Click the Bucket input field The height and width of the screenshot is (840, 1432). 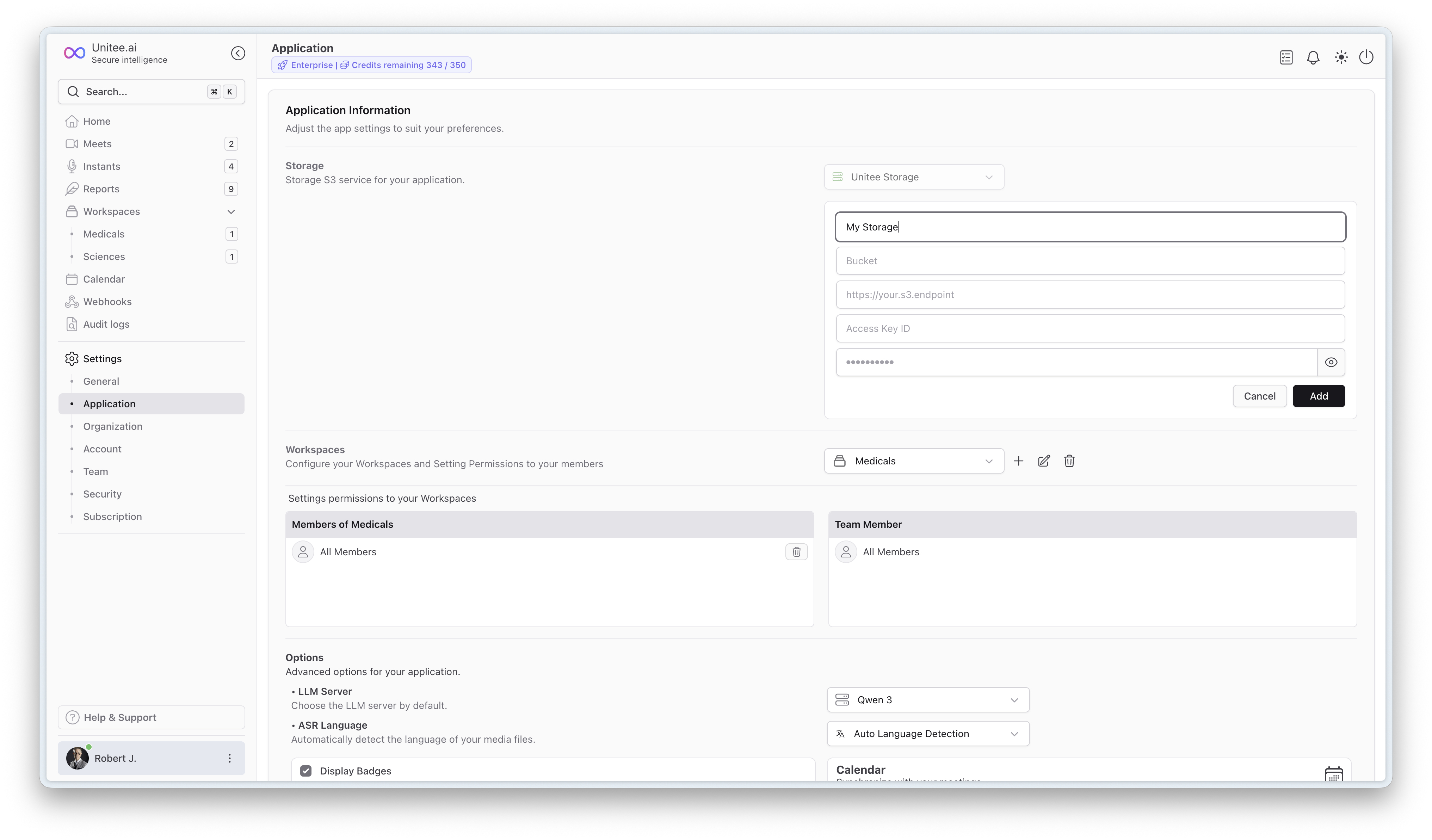(1090, 261)
